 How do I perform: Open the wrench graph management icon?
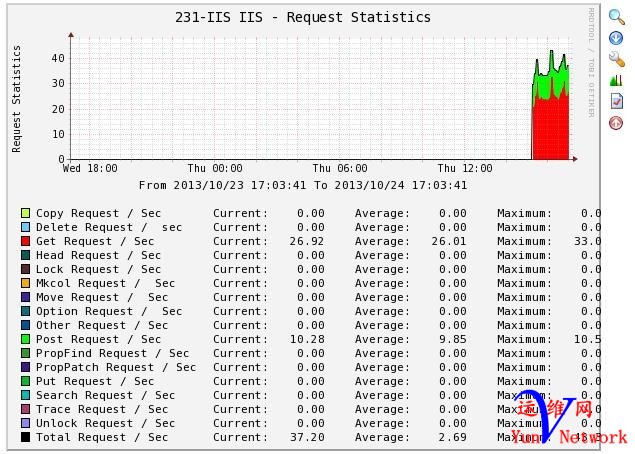616,59
